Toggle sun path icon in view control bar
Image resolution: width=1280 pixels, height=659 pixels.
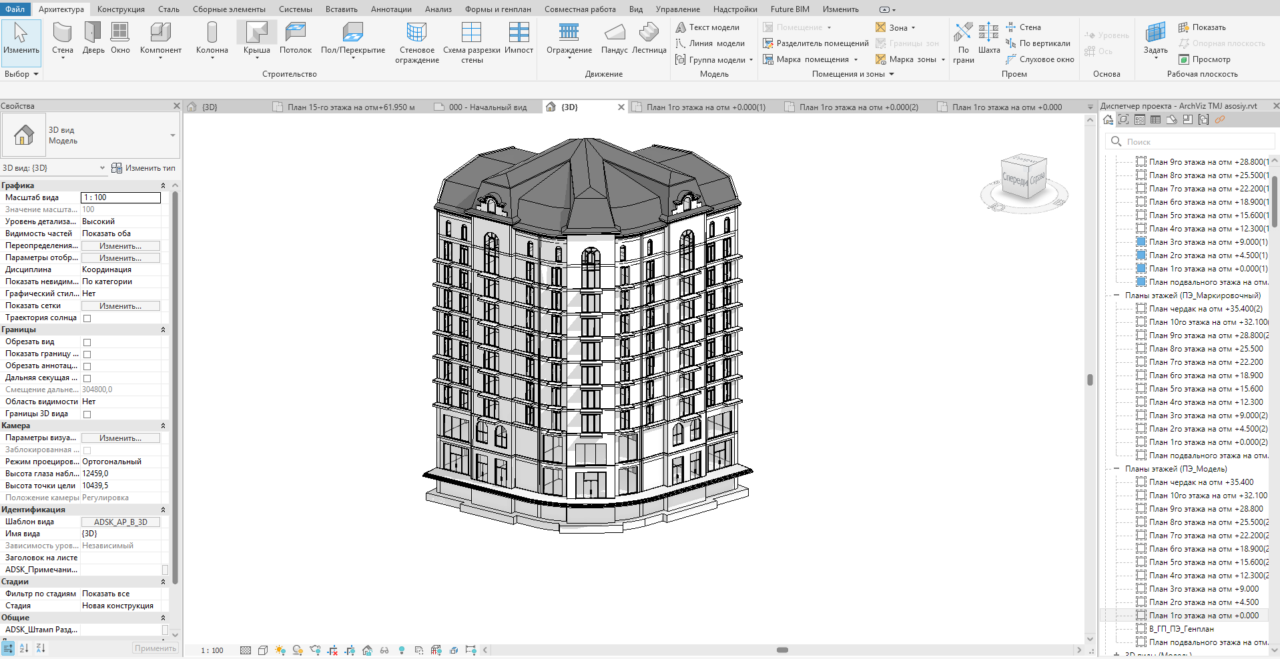pyautogui.click(x=280, y=650)
